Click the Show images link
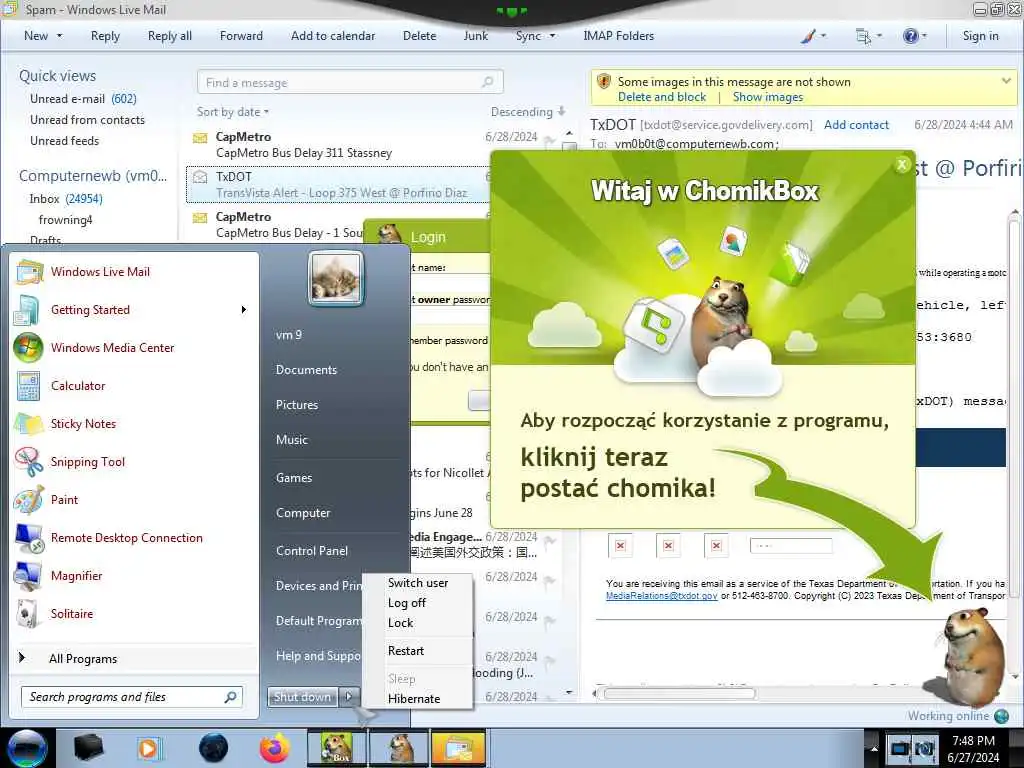The image size is (1024, 768). click(768, 97)
